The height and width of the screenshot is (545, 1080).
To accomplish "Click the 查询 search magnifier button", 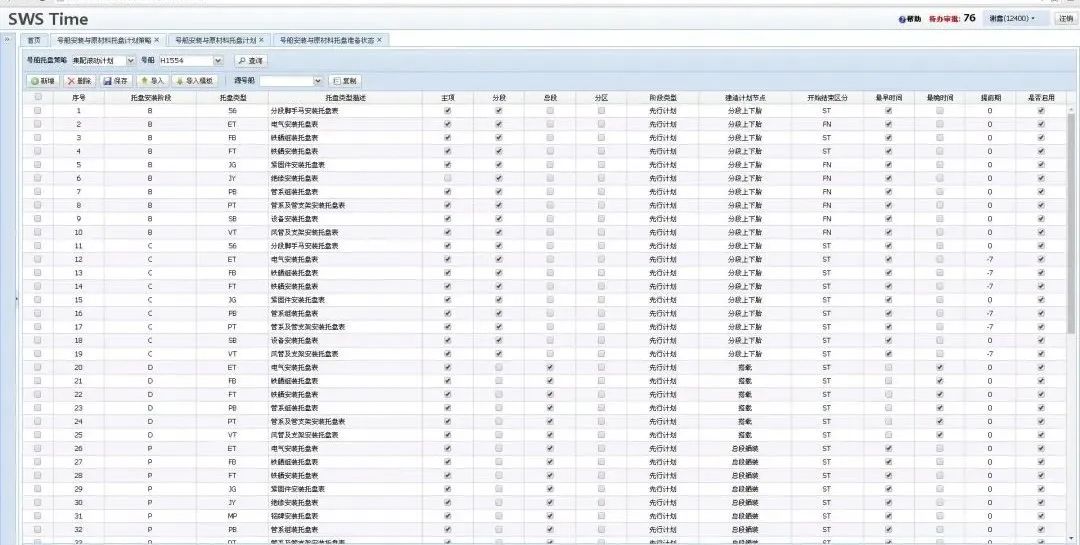I will coord(251,61).
